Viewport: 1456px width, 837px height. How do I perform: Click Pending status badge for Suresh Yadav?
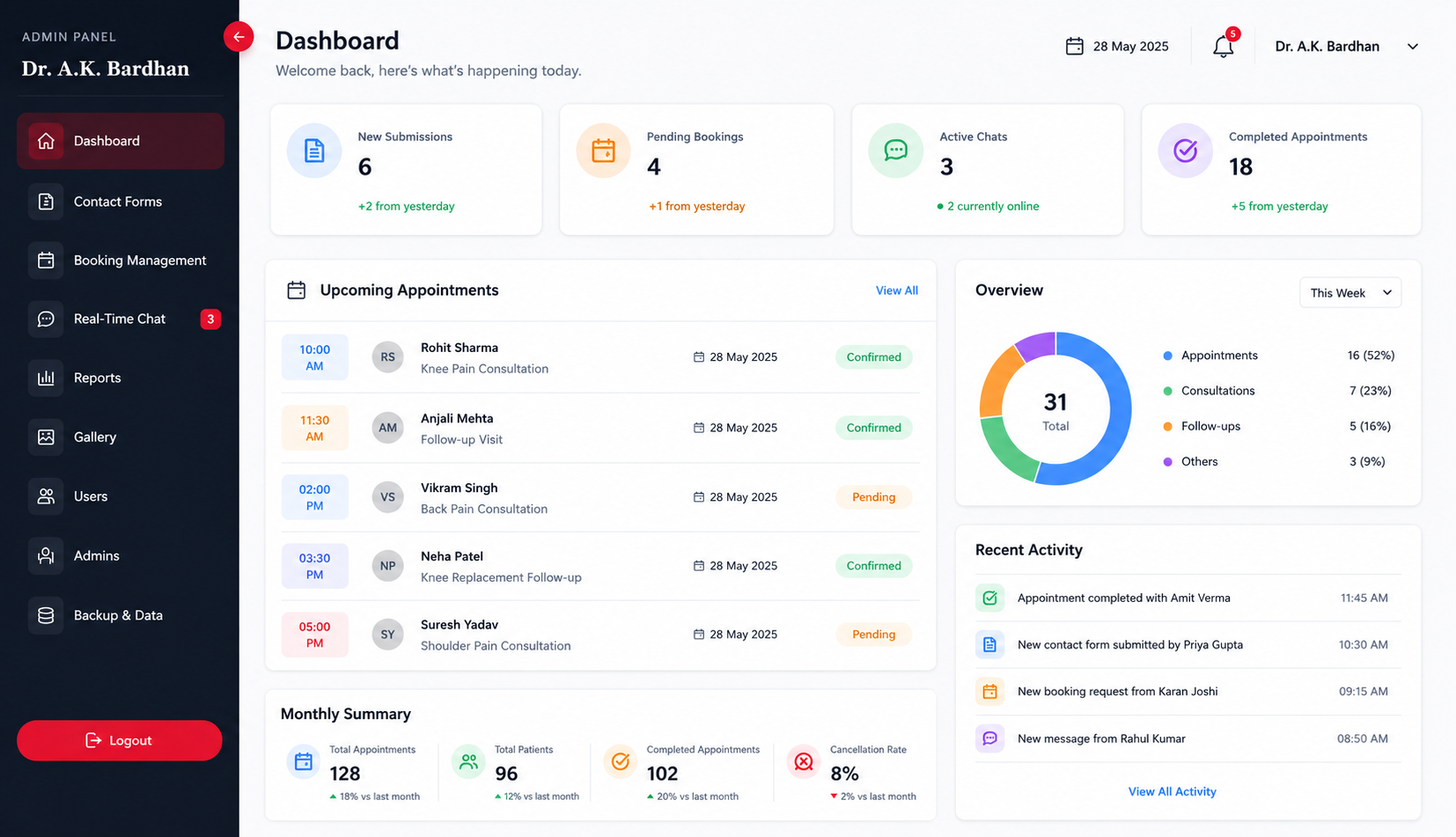pos(873,635)
